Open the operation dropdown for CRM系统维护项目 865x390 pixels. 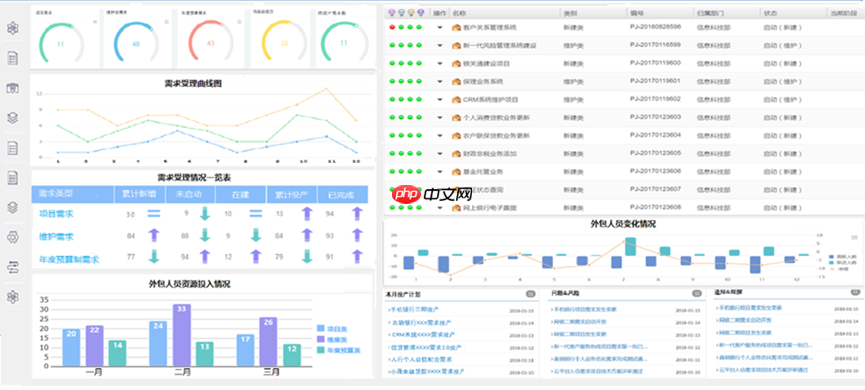point(440,100)
